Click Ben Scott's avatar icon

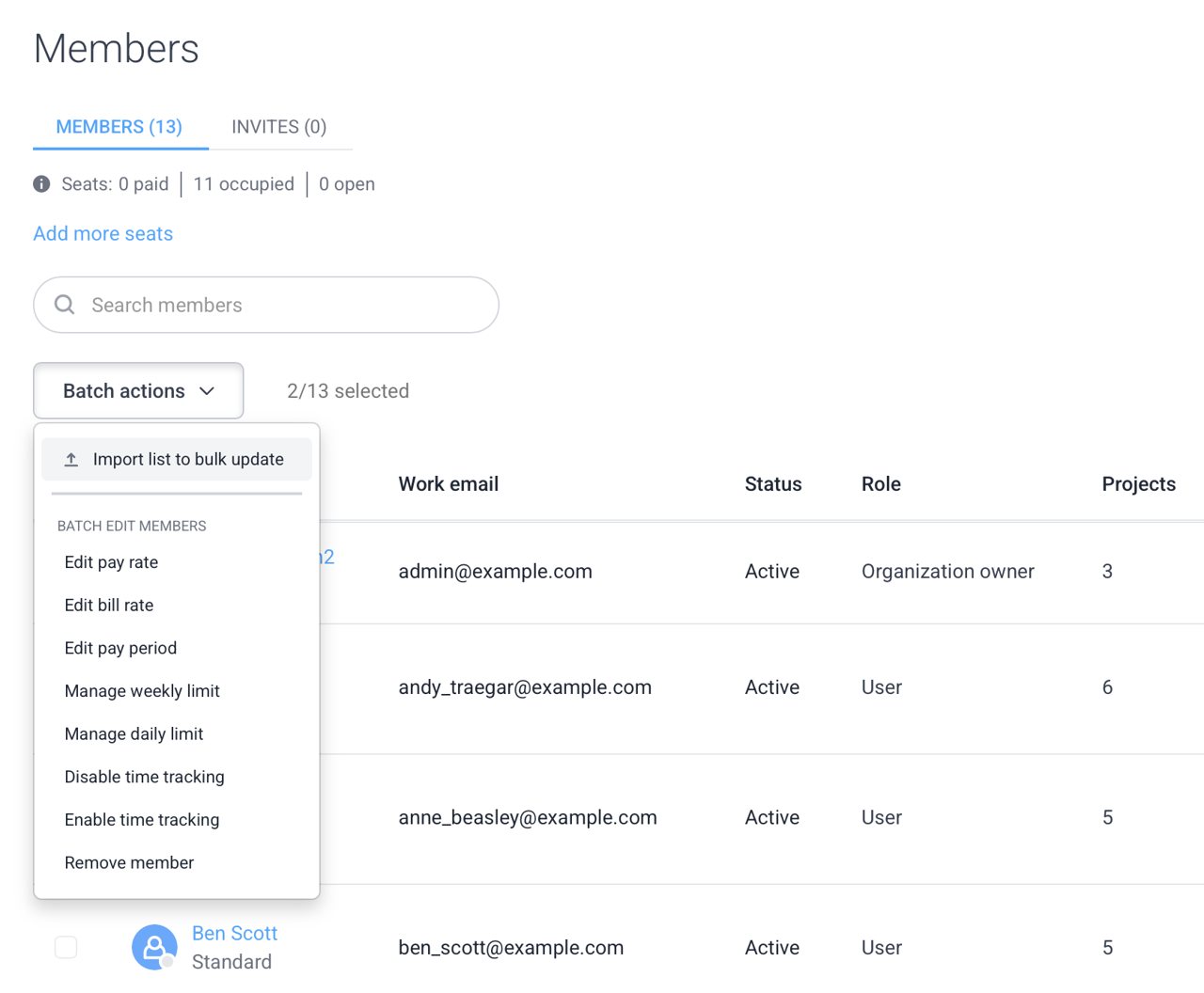coord(154,947)
